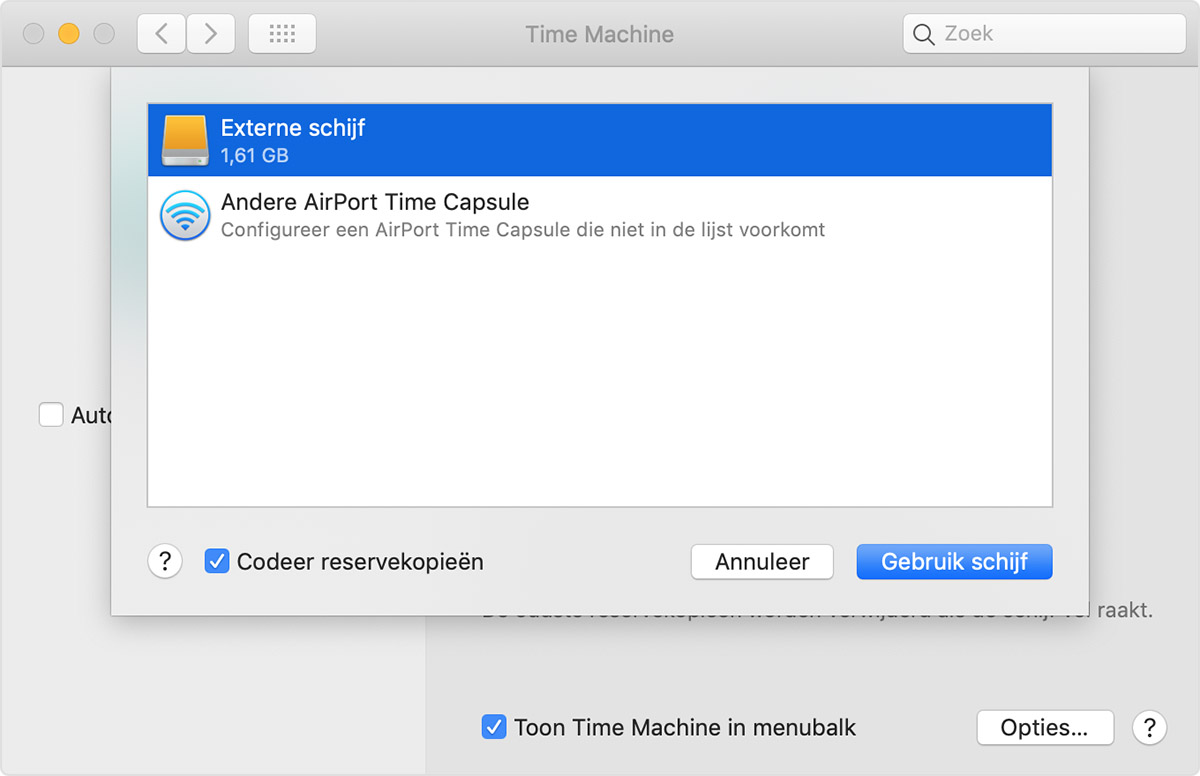Go forward with the right arrow button
This screenshot has height=776, width=1200.
(211, 34)
